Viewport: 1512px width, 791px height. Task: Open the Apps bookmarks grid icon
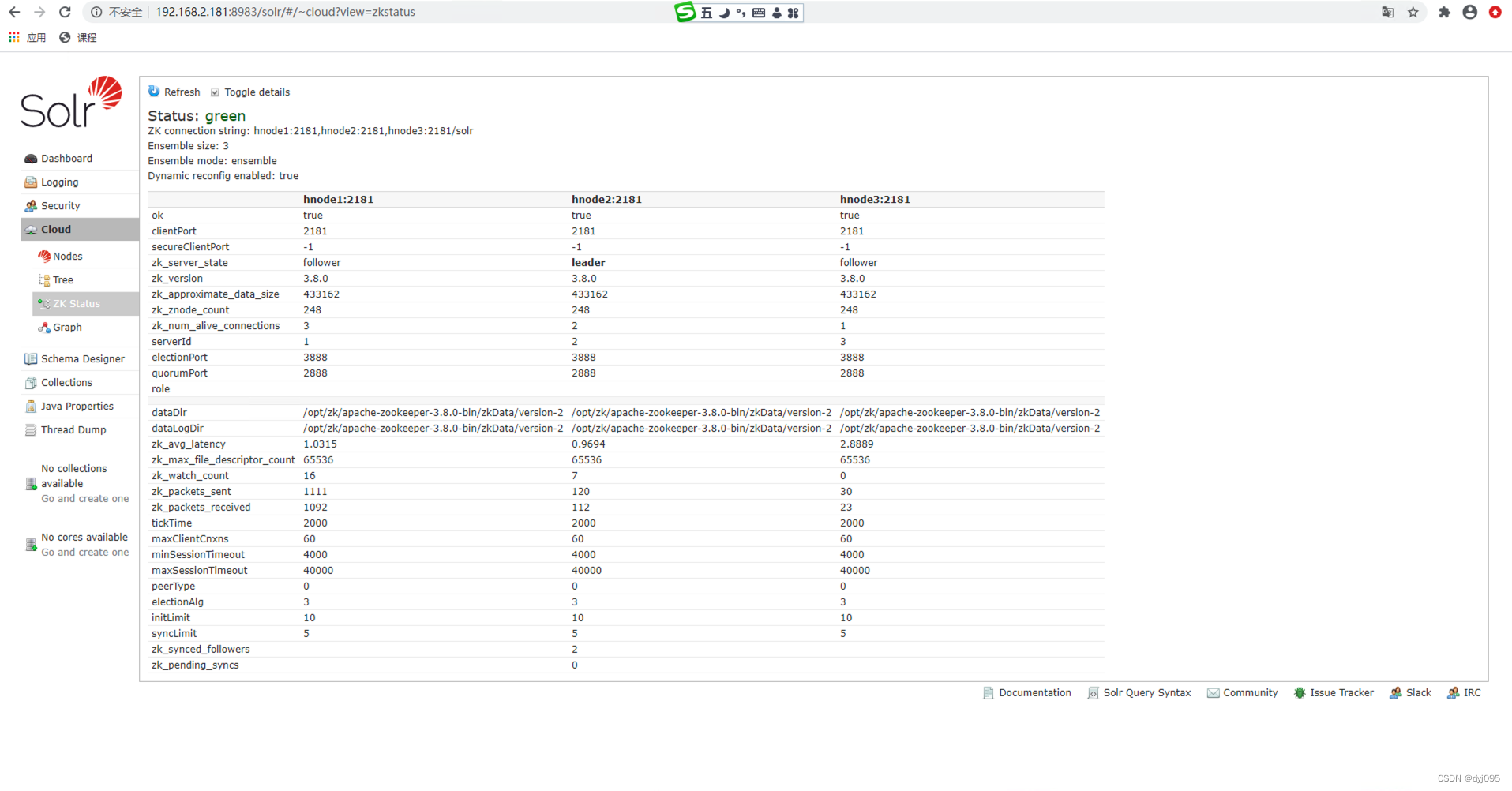point(13,37)
